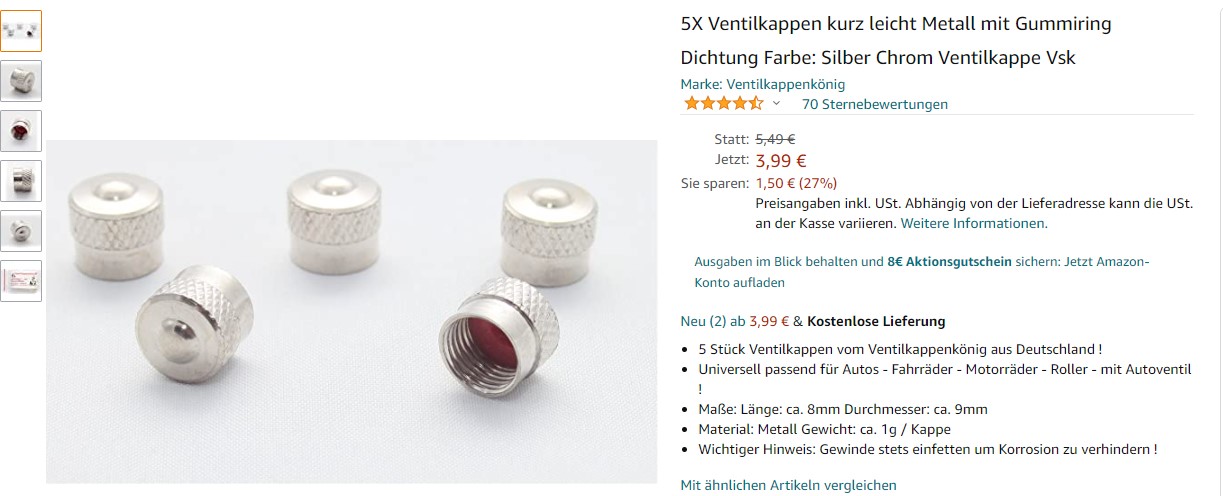
Task: Click the red 3,99 € current price
Action: tap(781, 160)
